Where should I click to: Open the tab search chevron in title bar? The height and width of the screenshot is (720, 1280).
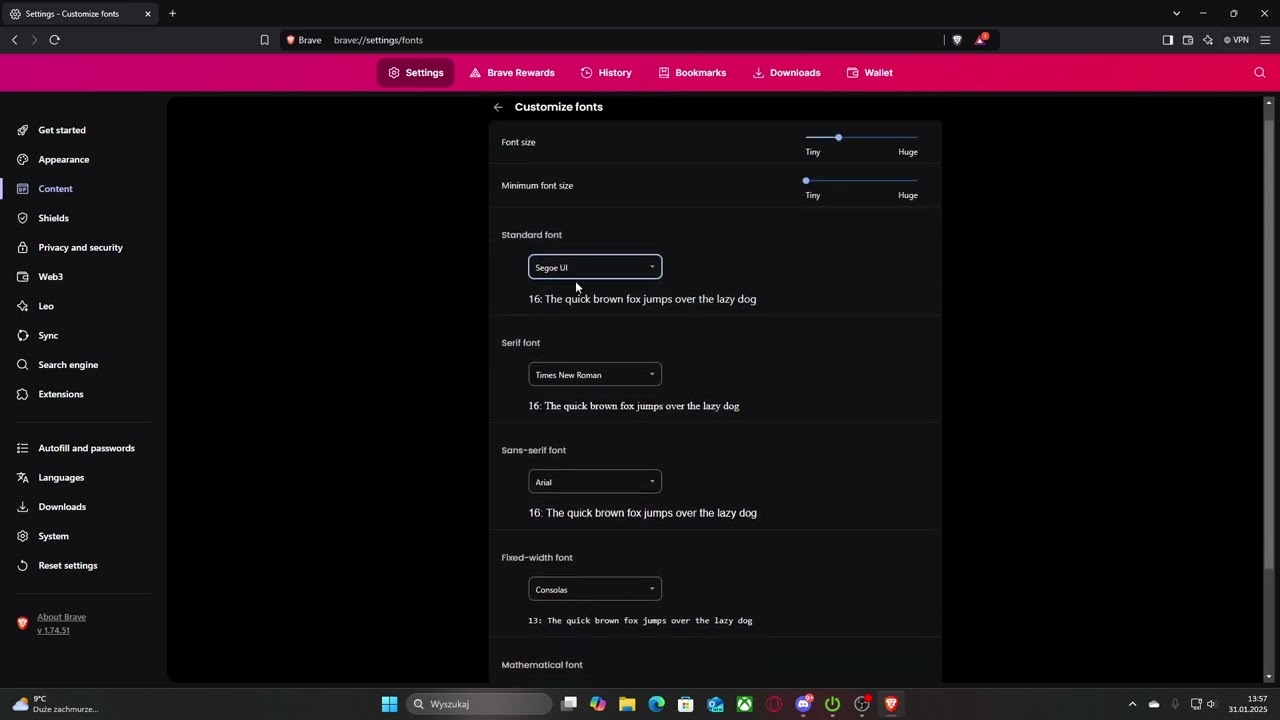[1176, 14]
